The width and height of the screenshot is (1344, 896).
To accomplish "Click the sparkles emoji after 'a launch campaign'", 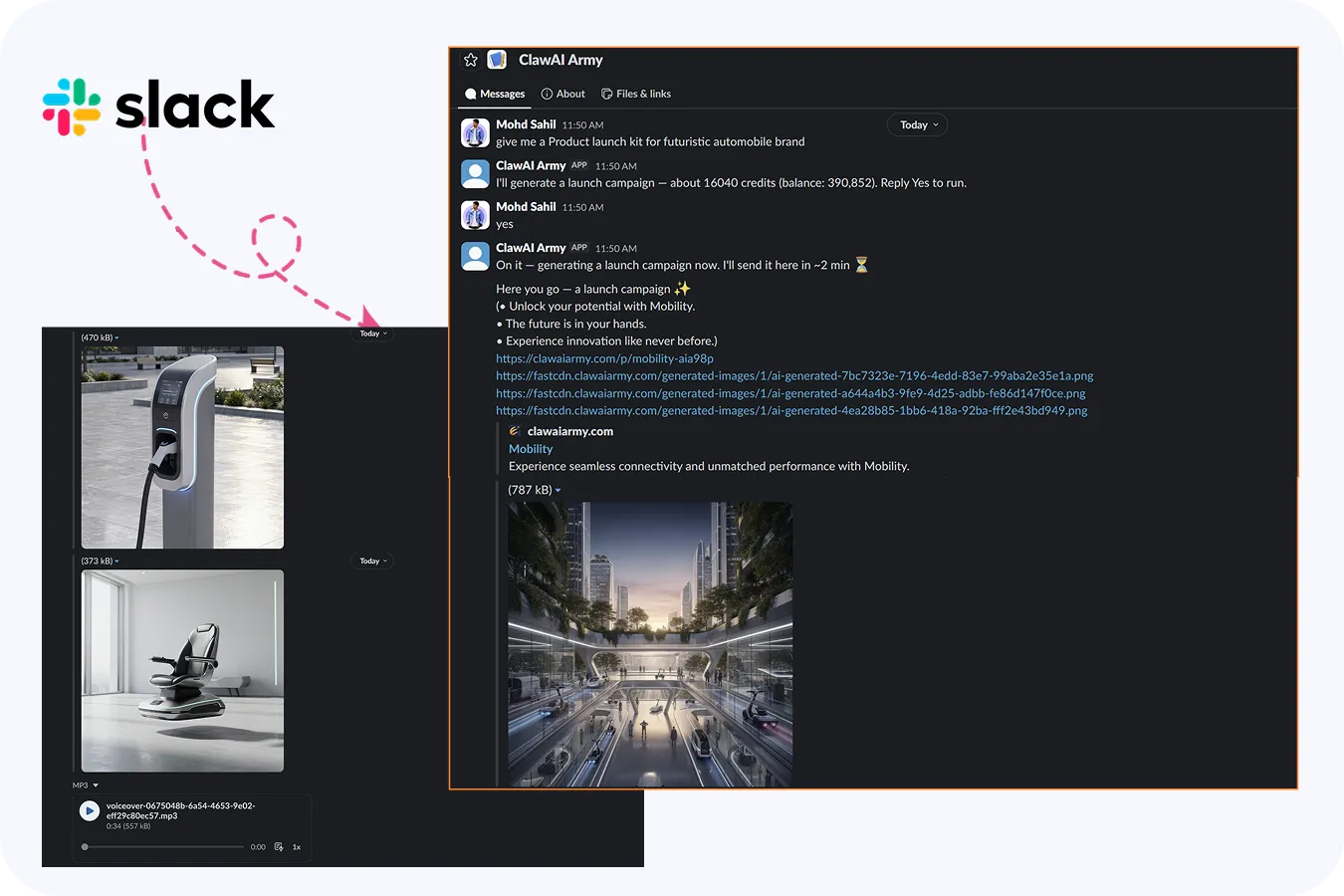I will coord(682,288).
